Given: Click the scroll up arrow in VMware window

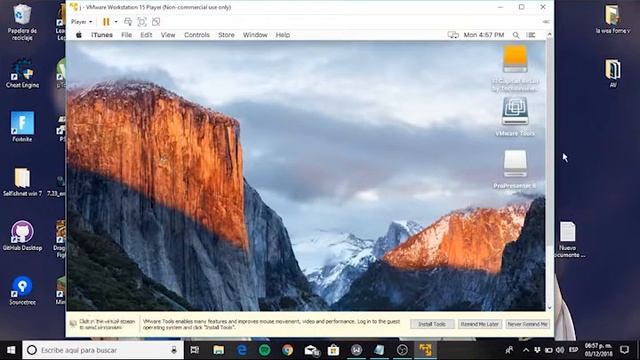Looking at the screenshot, I should click(549, 35).
